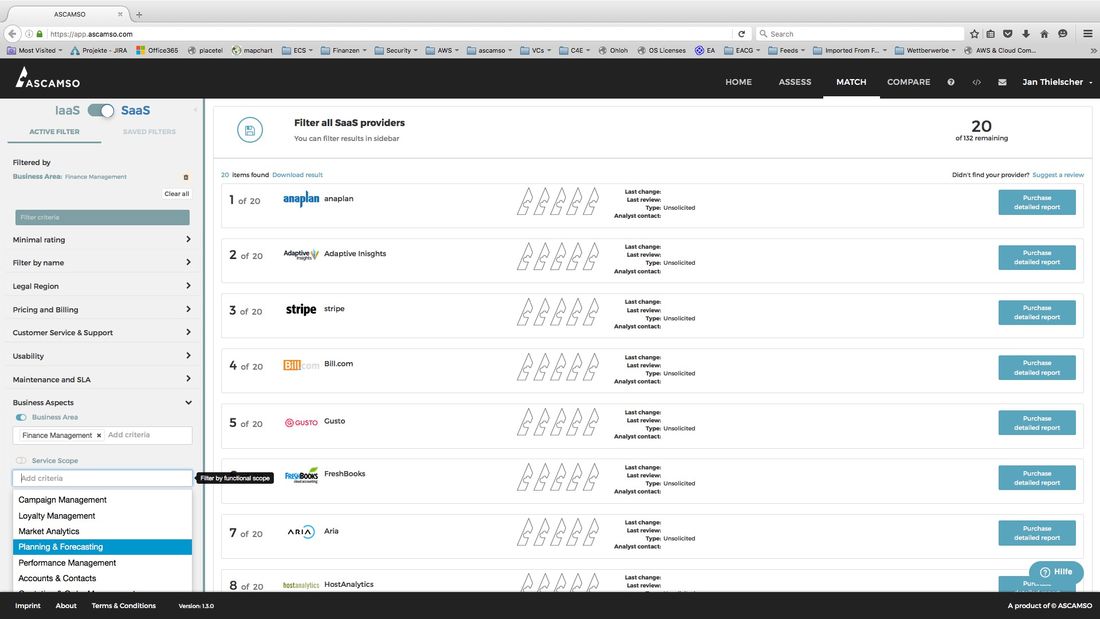Open a new browser tab with plus

(x=139, y=14)
